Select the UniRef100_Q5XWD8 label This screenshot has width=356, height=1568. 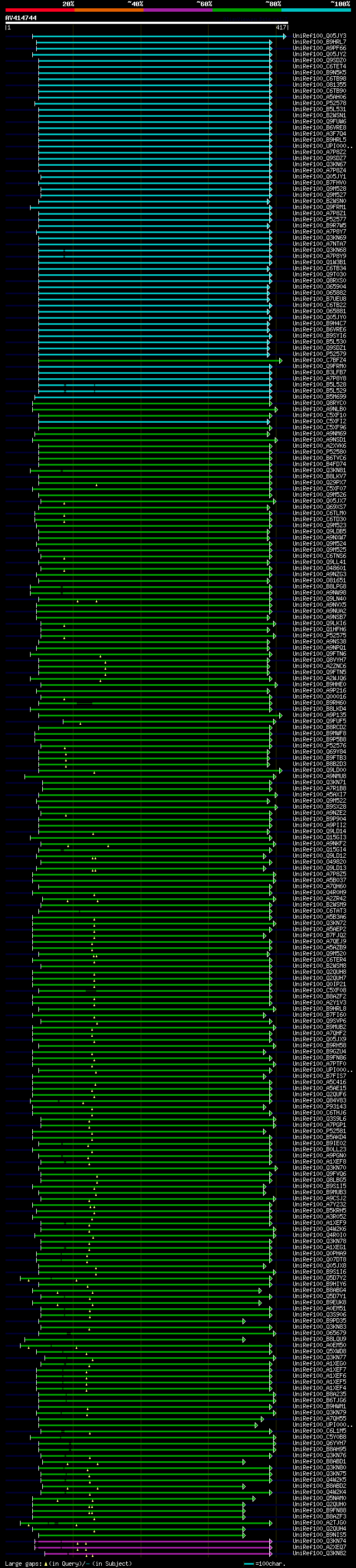pyautogui.click(x=319, y=1351)
